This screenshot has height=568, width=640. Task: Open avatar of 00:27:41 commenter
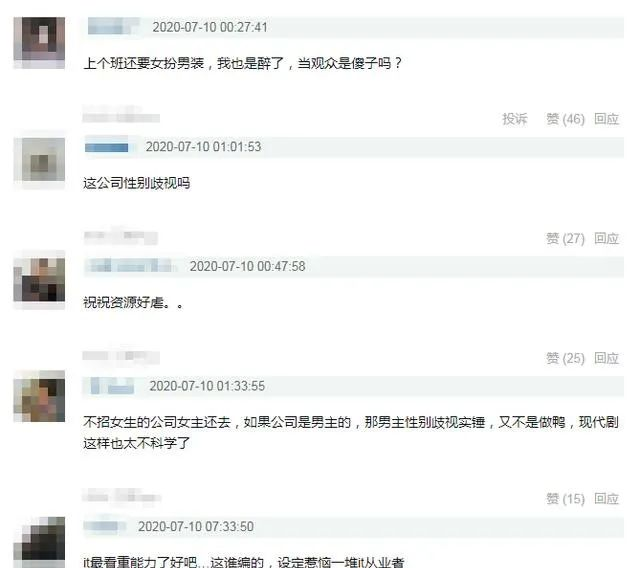click(x=39, y=42)
